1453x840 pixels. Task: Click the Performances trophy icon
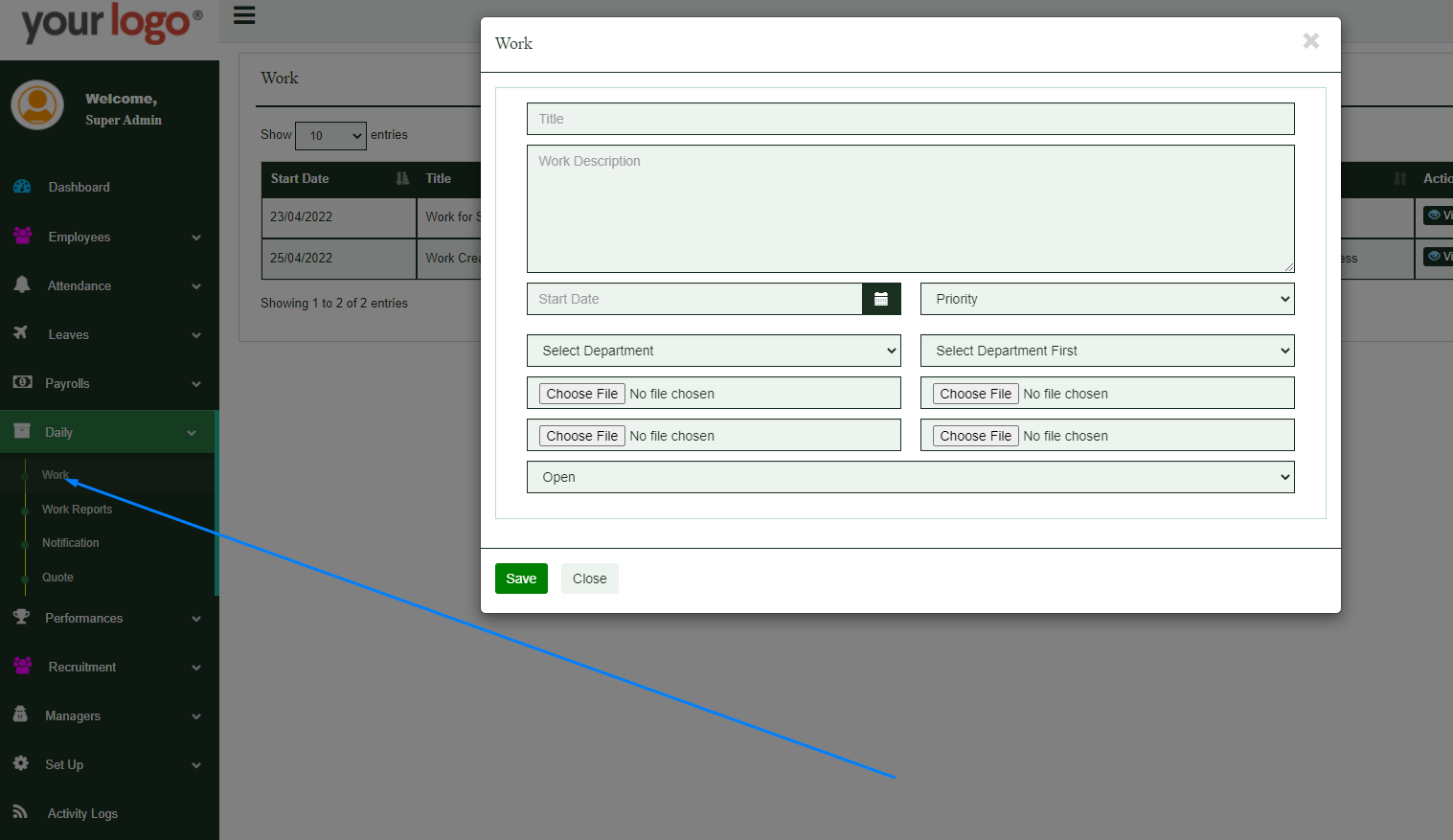pyautogui.click(x=21, y=617)
